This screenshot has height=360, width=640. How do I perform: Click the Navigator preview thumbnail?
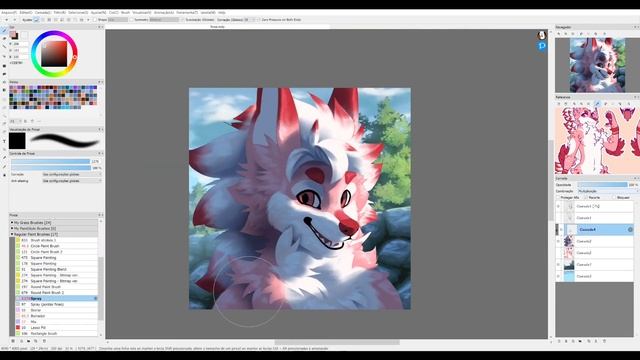pos(597,65)
